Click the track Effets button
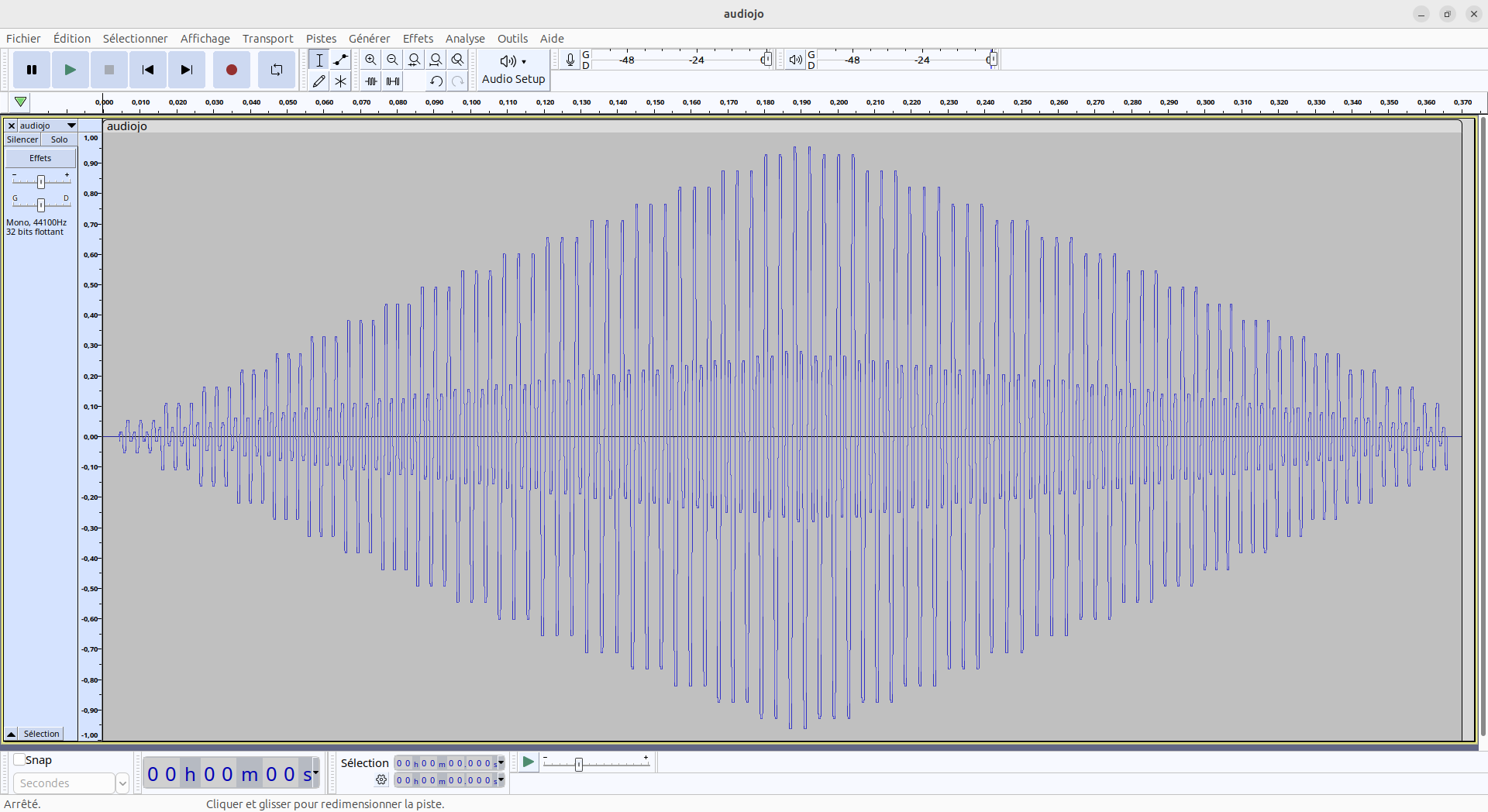The height and width of the screenshot is (812, 1488). (x=40, y=158)
